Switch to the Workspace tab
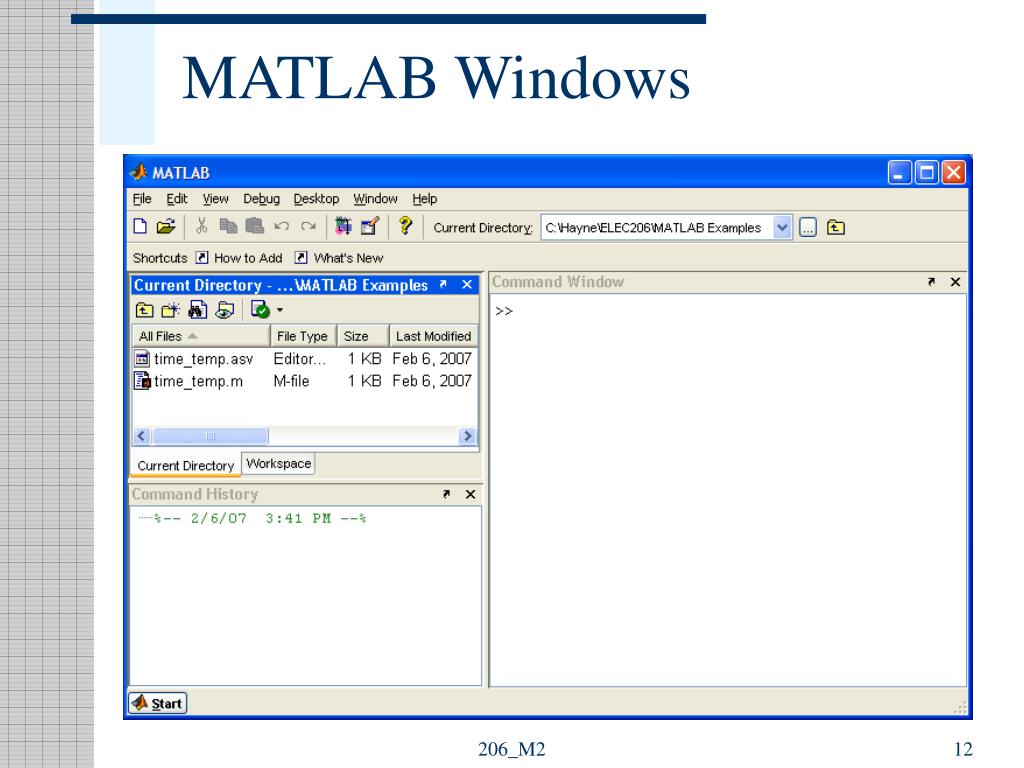The image size is (1024, 768). click(x=278, y=464)
